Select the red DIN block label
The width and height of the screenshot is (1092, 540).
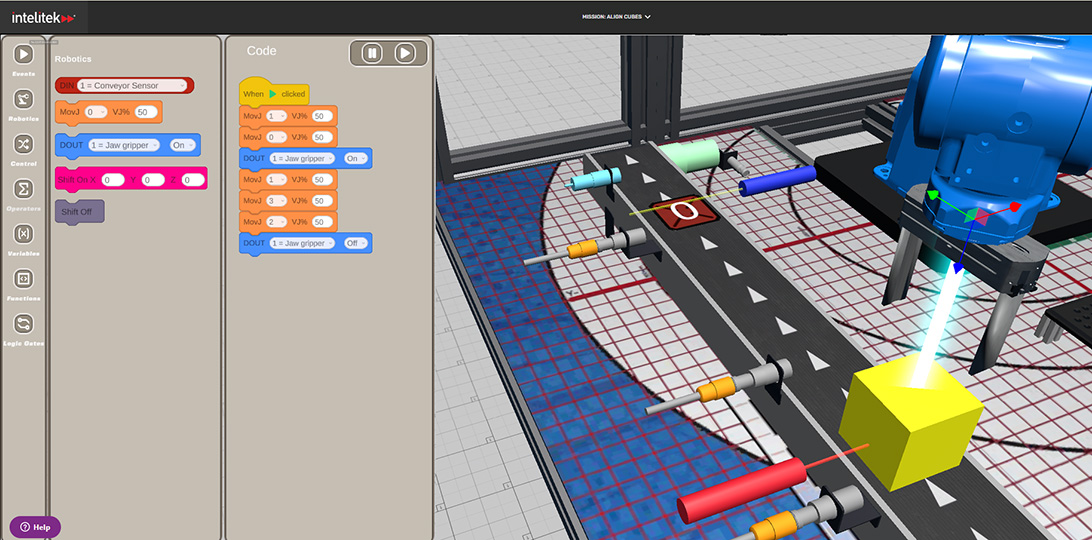pos(67,86)
